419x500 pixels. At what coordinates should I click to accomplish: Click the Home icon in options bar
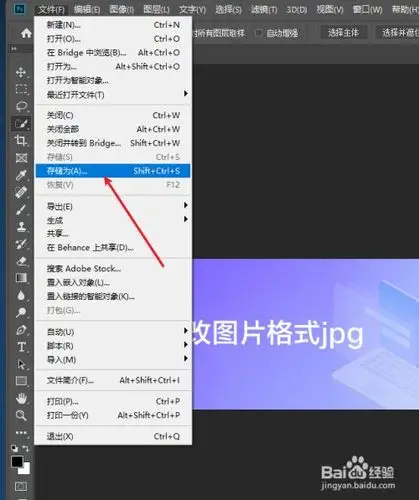point(26,33)
